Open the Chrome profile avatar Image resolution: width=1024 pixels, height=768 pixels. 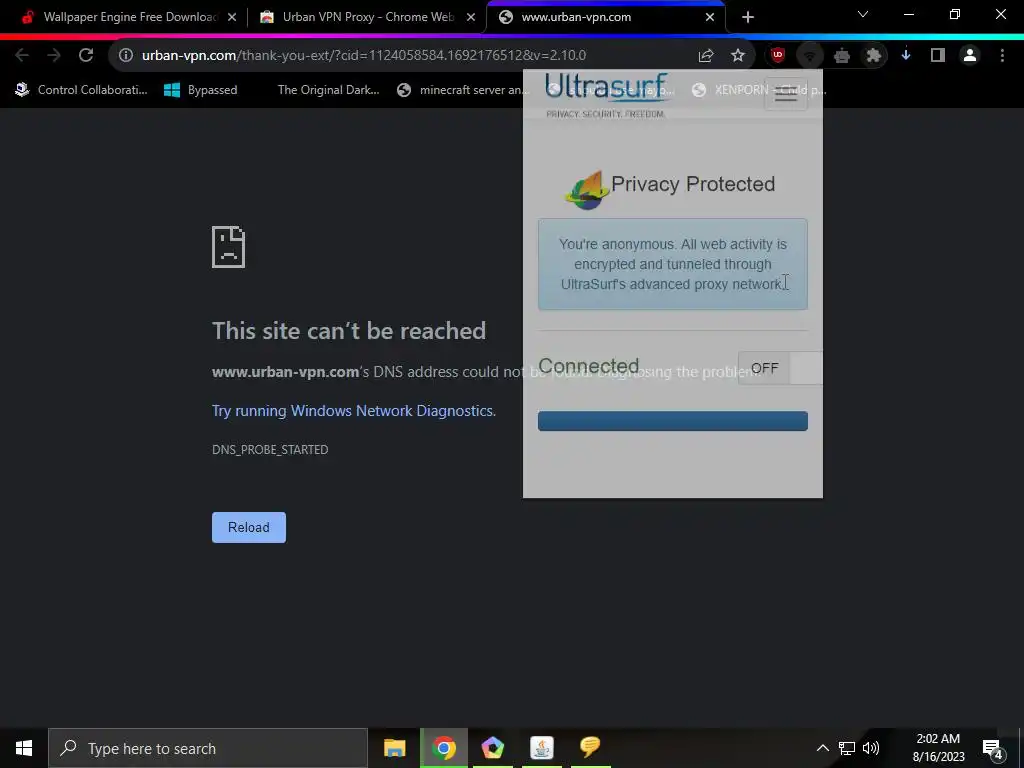[970, 56]
